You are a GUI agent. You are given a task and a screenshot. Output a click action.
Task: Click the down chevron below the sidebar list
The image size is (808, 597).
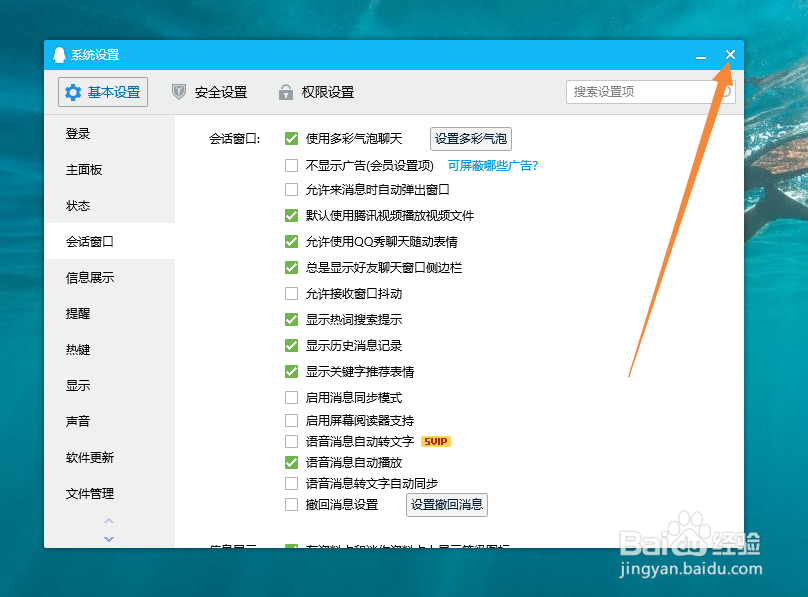108,539
